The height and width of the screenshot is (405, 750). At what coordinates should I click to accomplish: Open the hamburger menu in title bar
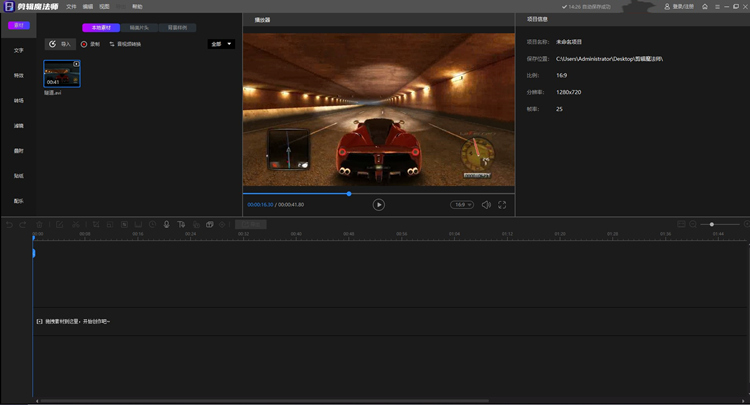pos(717,7)
